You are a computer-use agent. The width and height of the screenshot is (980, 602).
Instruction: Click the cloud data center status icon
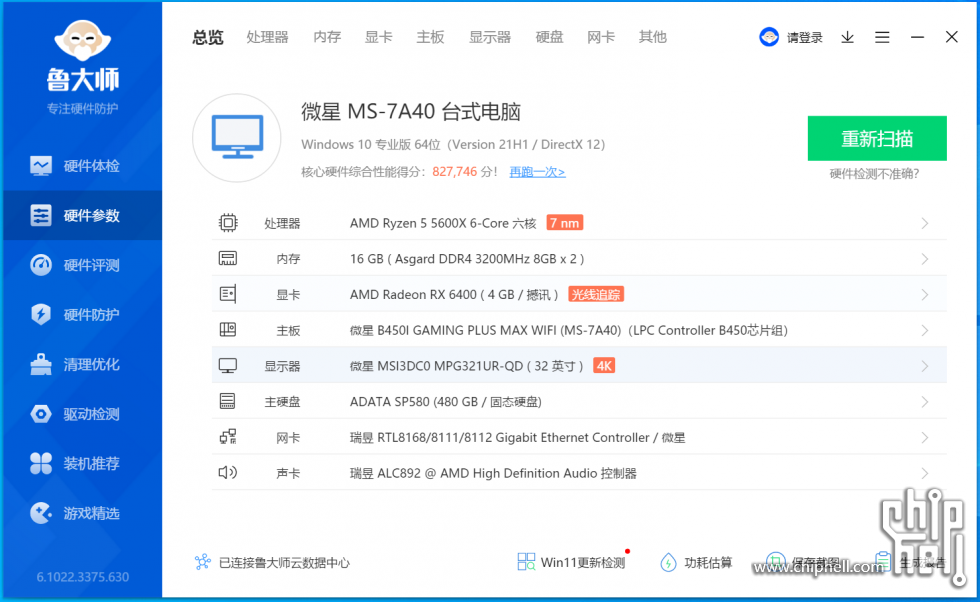[x=202, y=562]
